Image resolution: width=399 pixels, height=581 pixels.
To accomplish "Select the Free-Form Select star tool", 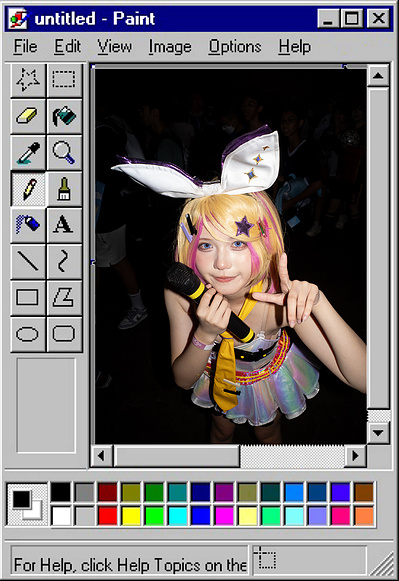I will tap(28, 80).
